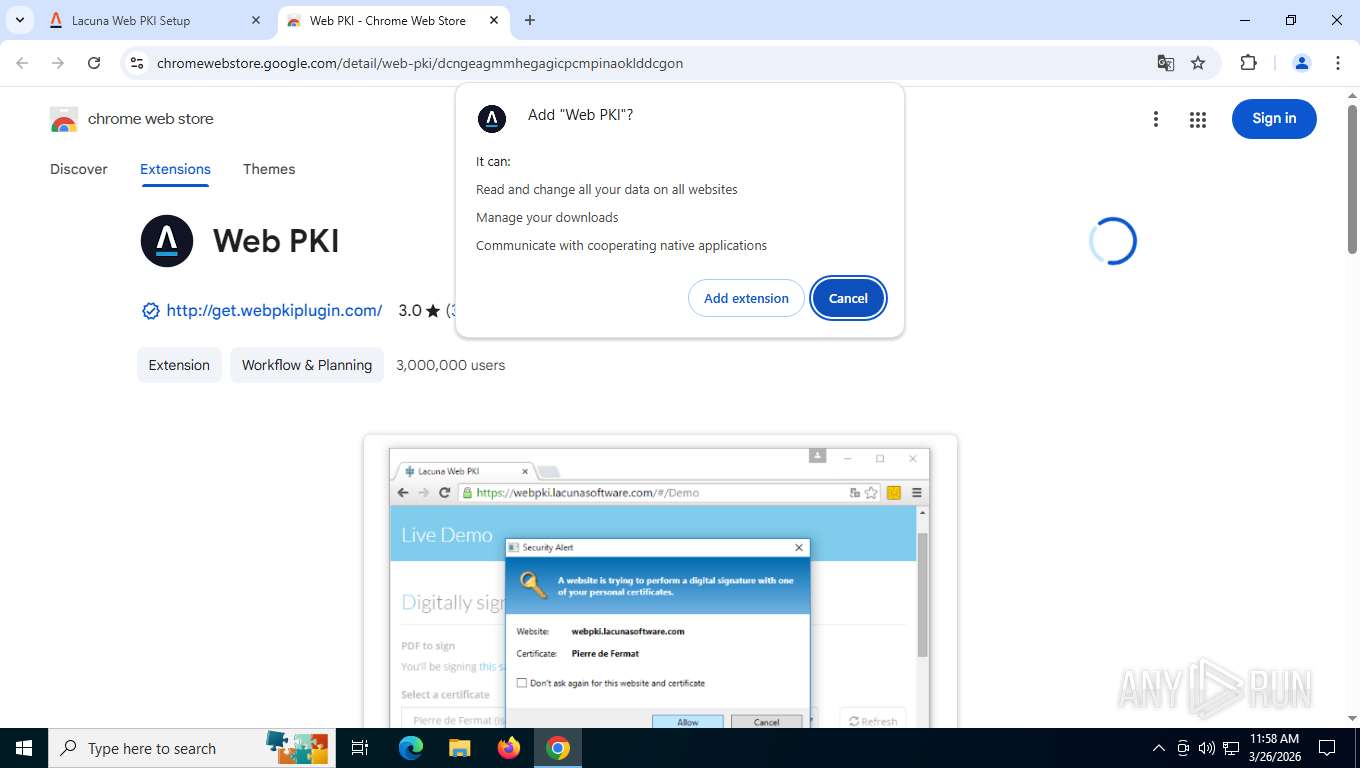Screen dimensions: 1360x768
Task: Open the get.webpkiplugin.com link
Action: [x=274, y=310]
